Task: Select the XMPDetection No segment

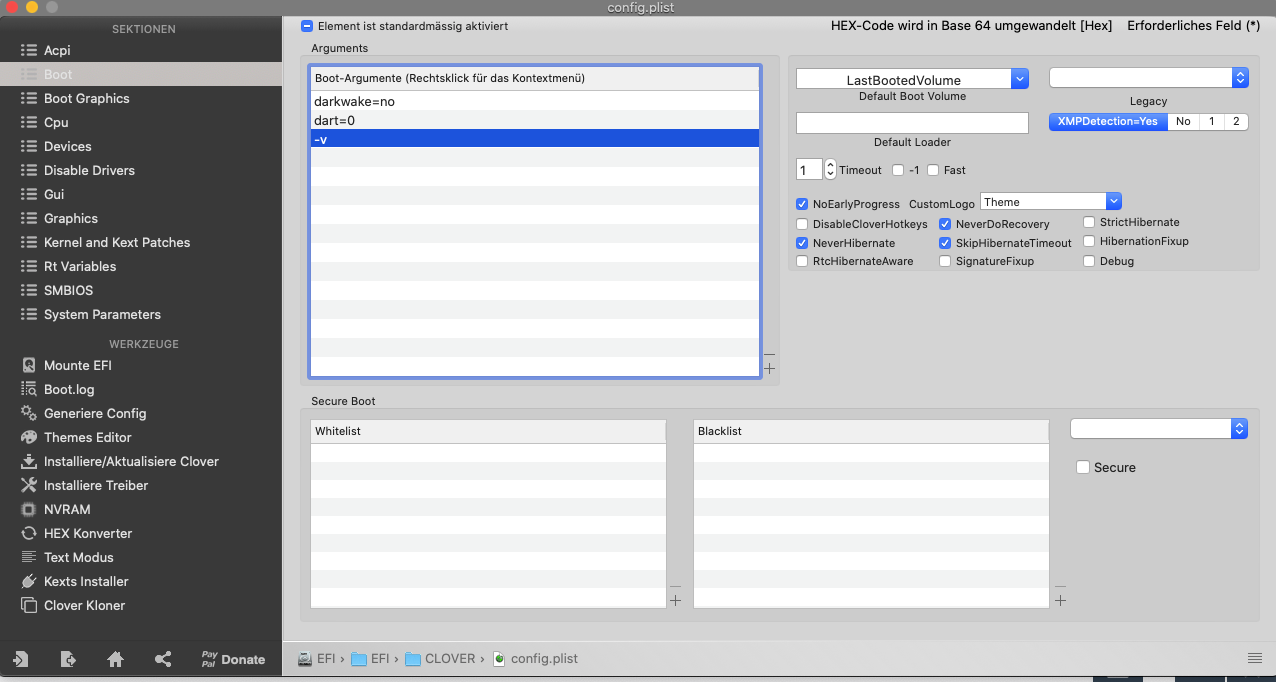Action: [x=1183, y=121]
